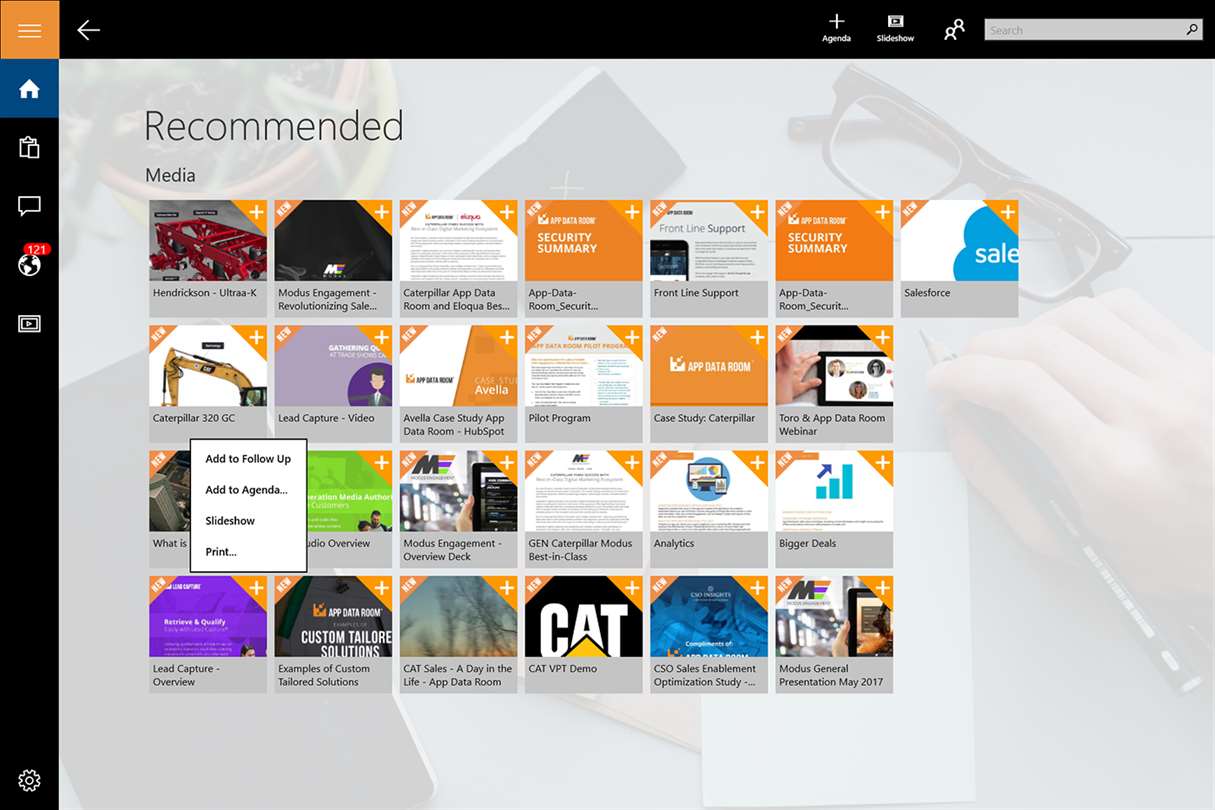Screen dimensions: 1215x810
Task: Choose Add to Follow Up
Action: tap(248, 459)
